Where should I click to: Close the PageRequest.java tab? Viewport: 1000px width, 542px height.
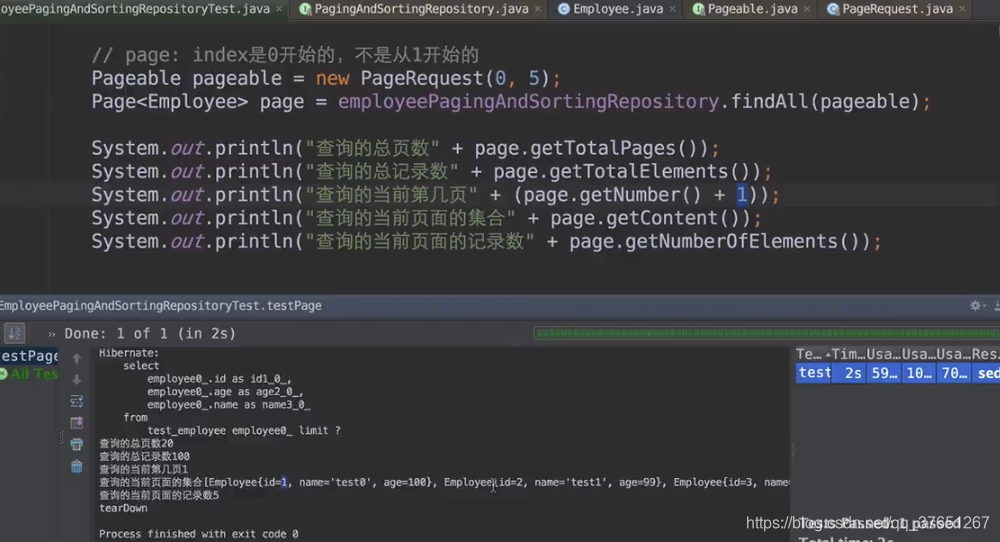point(962,9)
